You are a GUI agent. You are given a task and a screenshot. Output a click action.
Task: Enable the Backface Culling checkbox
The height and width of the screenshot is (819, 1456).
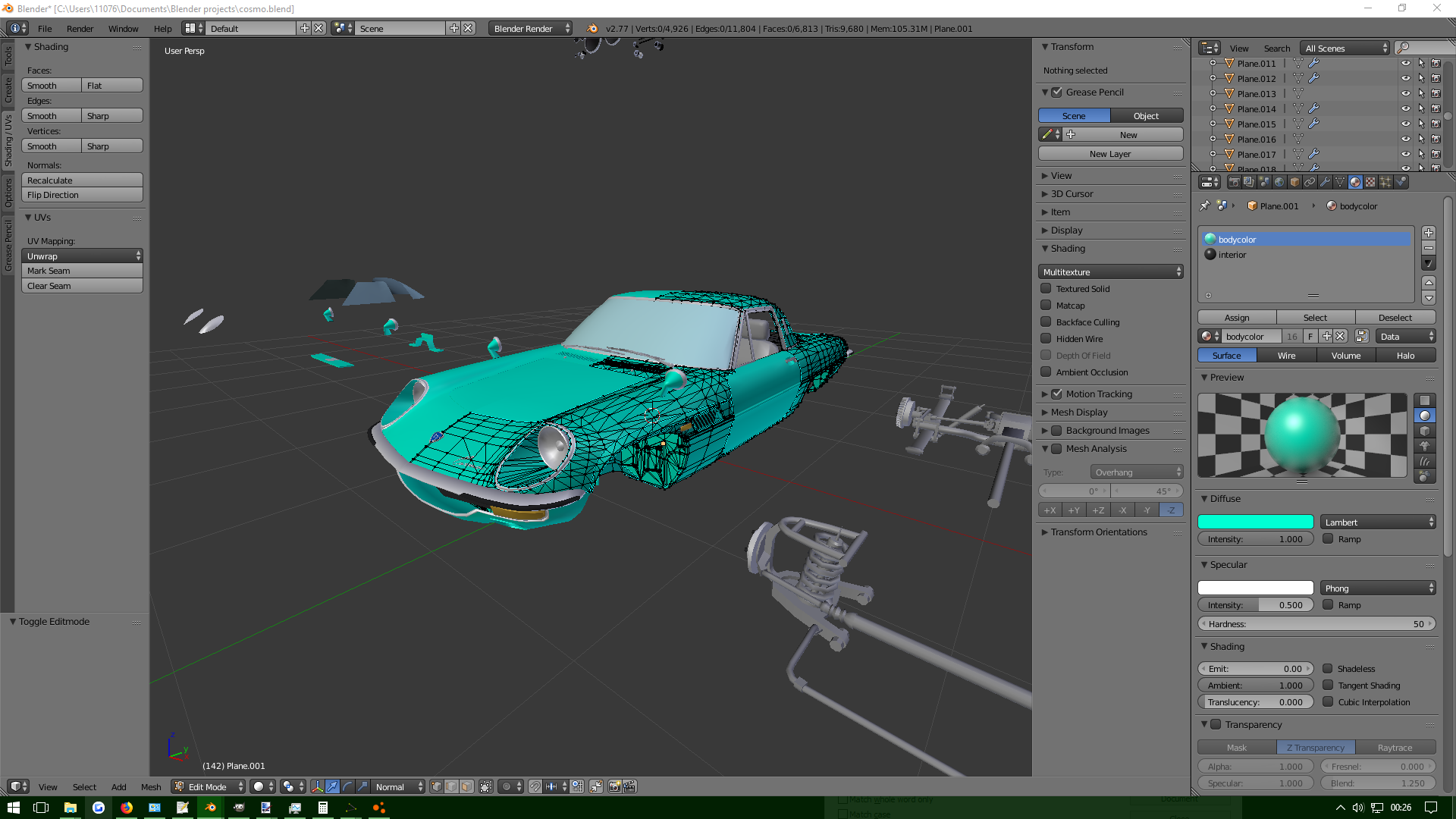pos(1046,322)
